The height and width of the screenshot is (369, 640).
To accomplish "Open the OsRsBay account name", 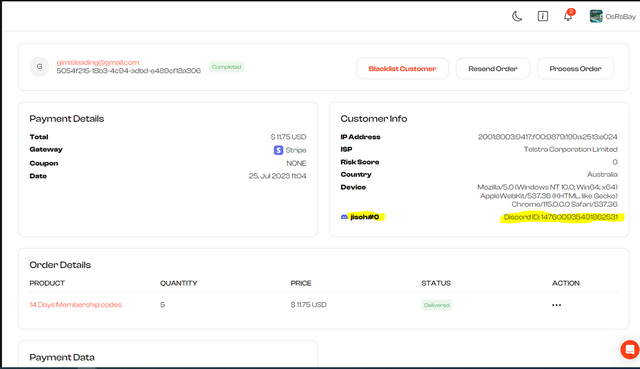I will coord(620,17).
